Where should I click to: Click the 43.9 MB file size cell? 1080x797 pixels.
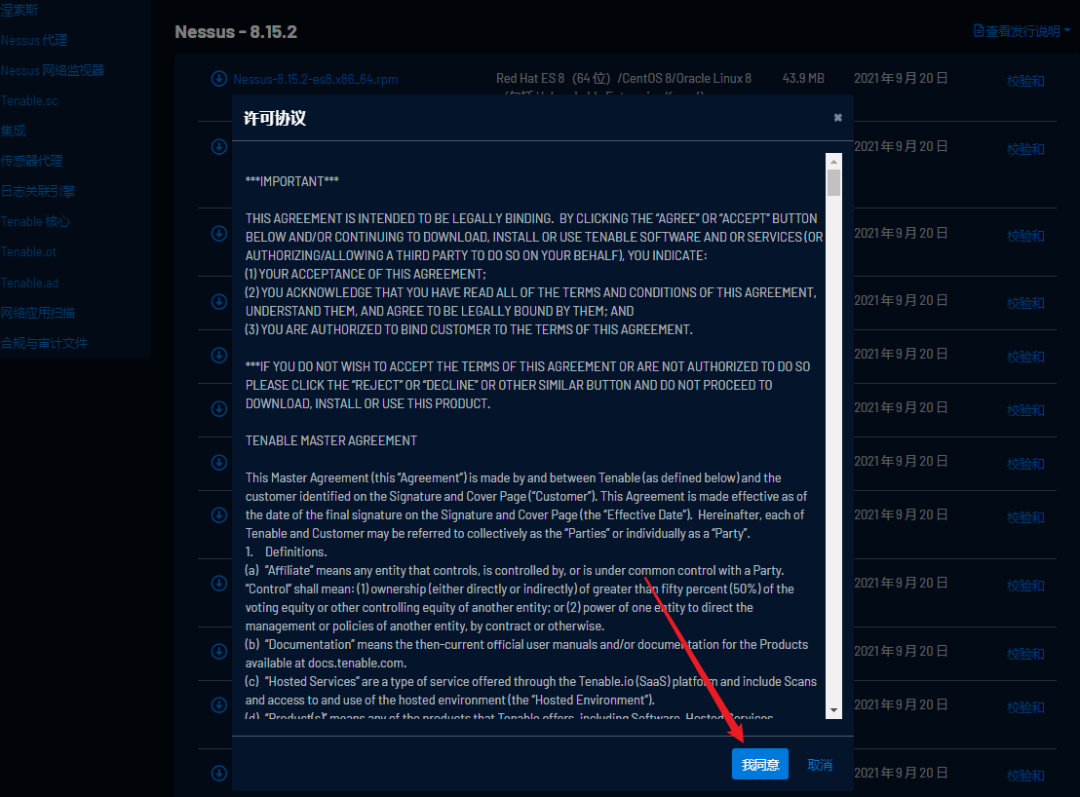[803, 79]
